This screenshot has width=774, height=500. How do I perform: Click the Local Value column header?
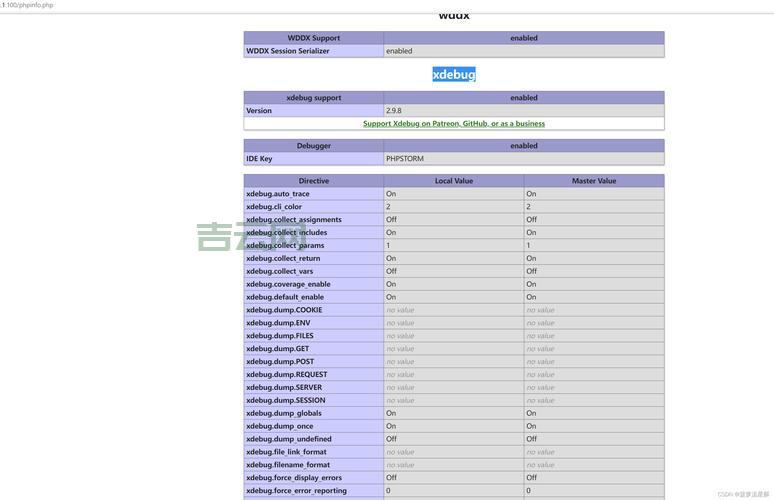pyautogui.click(x=453, y=181)
